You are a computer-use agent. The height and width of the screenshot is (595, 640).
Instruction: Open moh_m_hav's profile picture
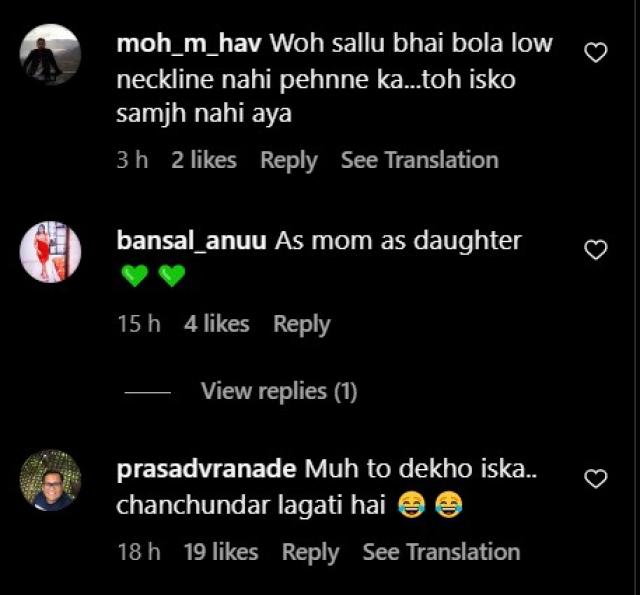tap(50, 54)
